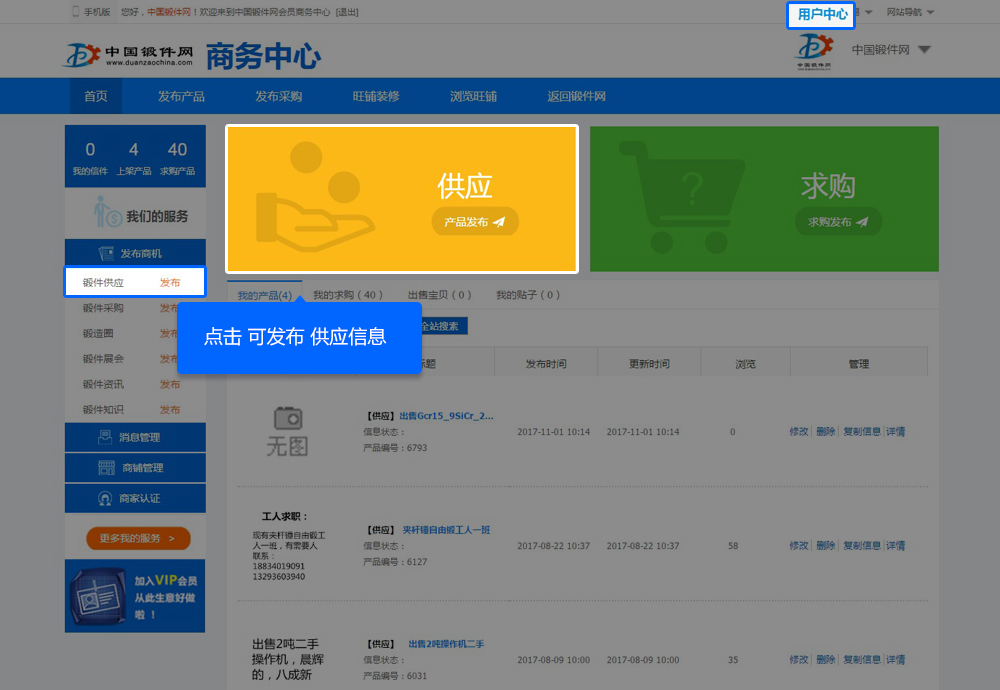1000x690 pixels.
Task: Click the 求购发布 button
Action: tap(838, 222)
